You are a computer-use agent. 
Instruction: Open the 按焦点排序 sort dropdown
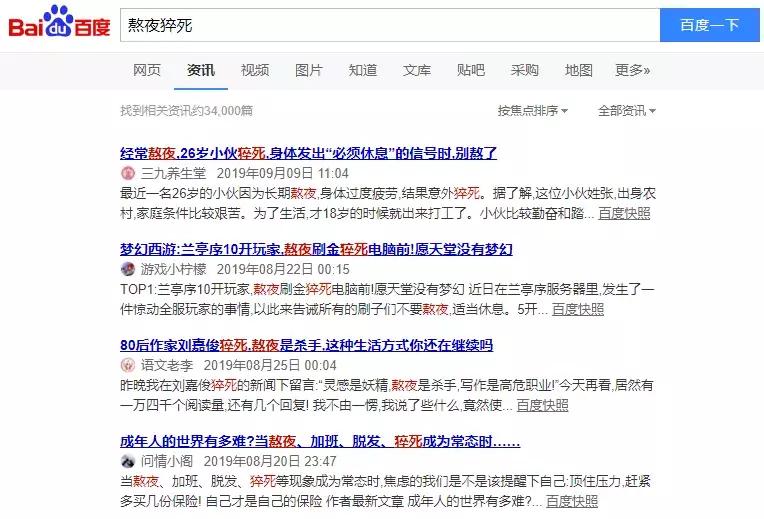pos(533,111)
